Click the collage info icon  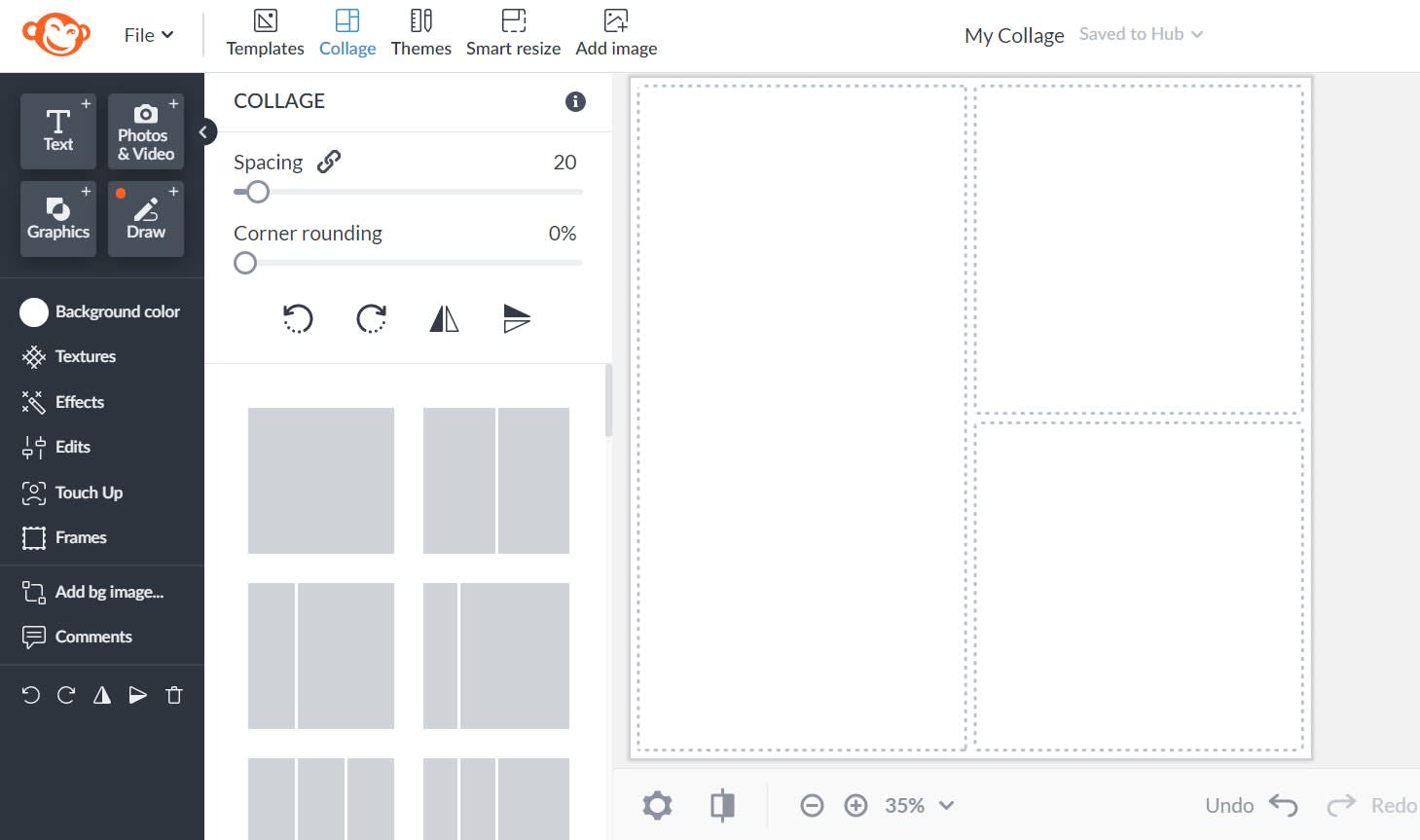tap(575, 101)
